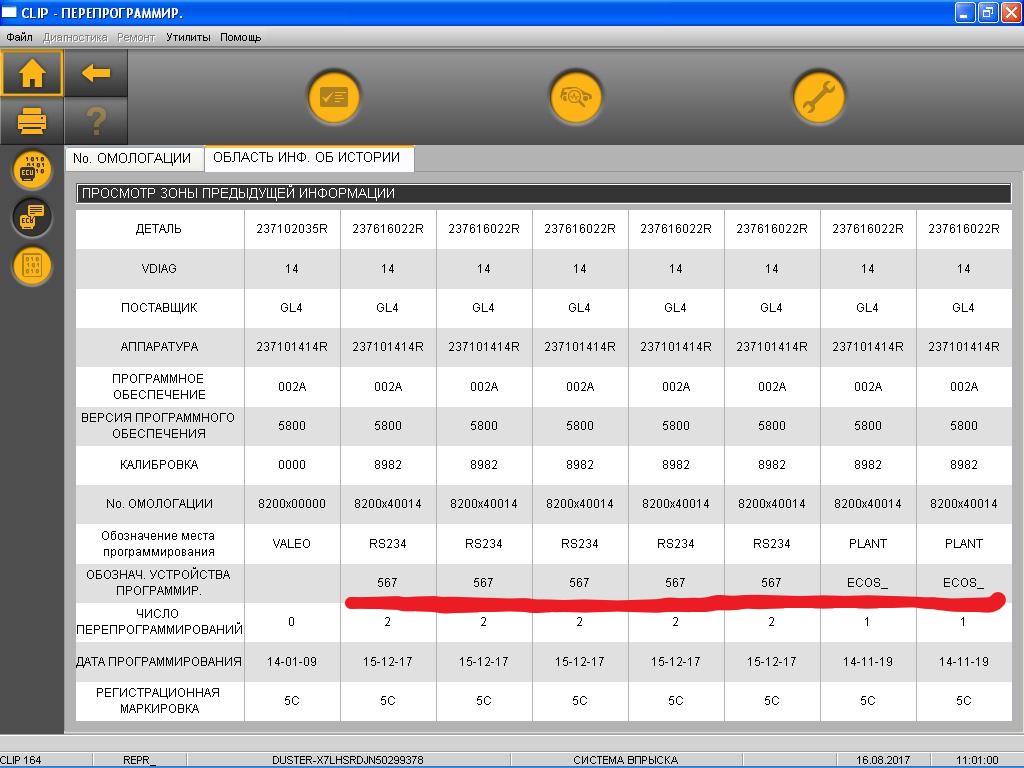
Task: Click the round checklist icon in the toolbar
Action: [333, 97]
